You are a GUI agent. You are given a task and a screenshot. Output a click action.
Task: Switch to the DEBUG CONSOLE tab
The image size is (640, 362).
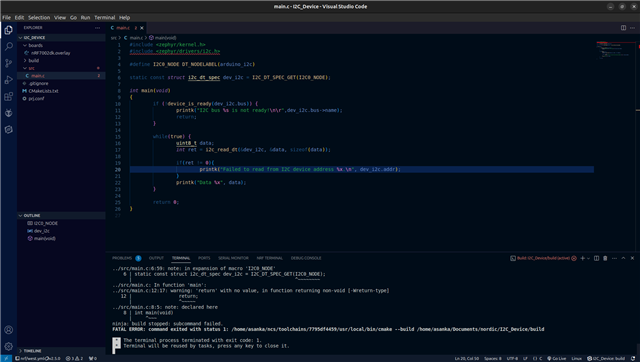(306, 258)
